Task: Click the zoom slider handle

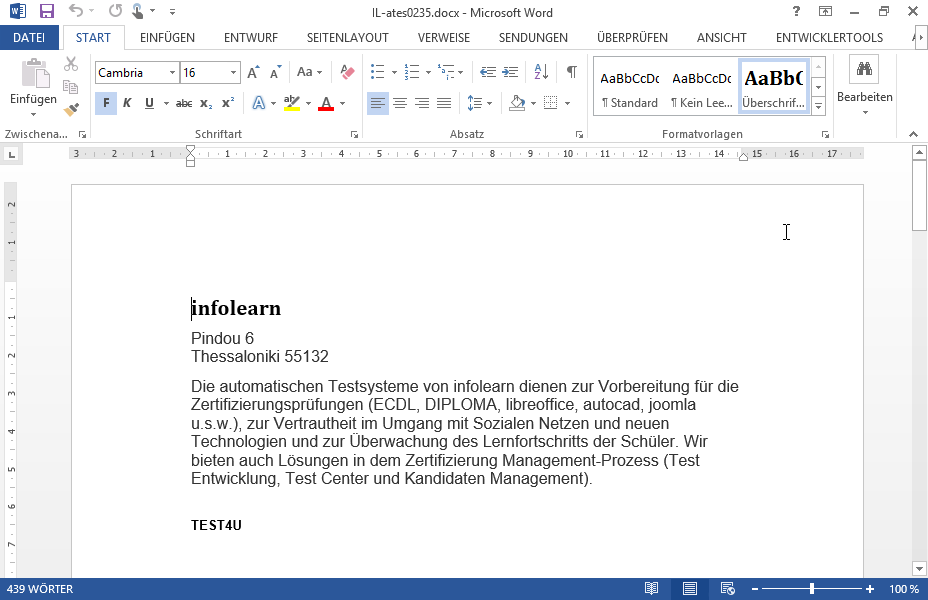Action: coord(812,589)
